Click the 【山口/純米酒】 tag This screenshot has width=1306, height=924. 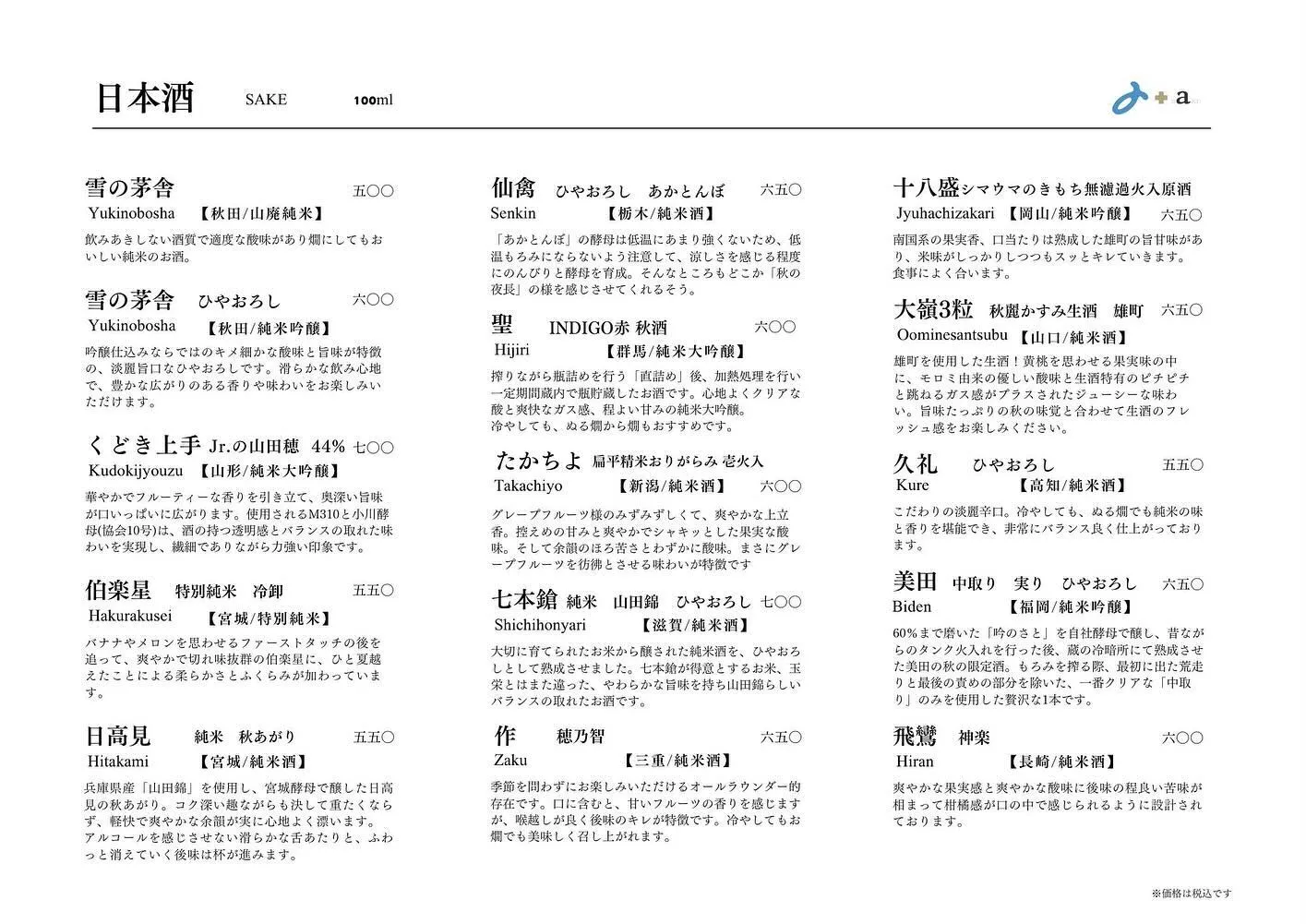[x=1074, y=338]
